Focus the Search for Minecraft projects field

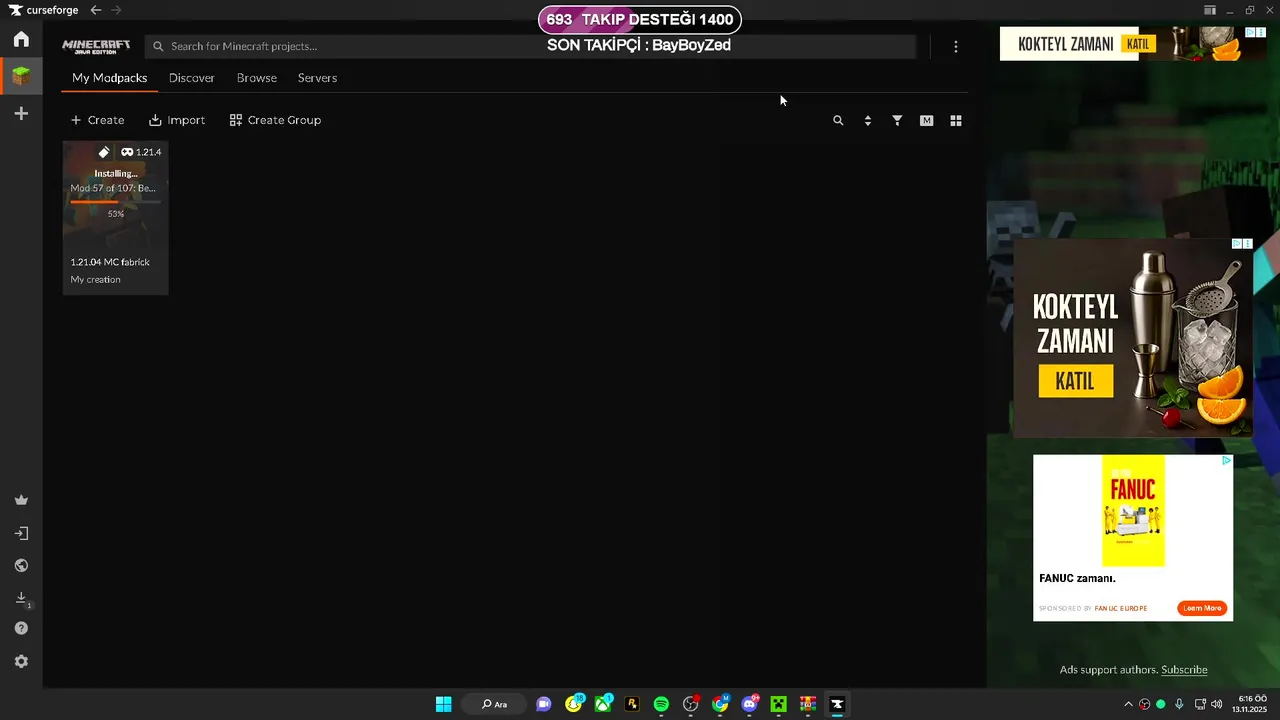(x=530, y=46)
